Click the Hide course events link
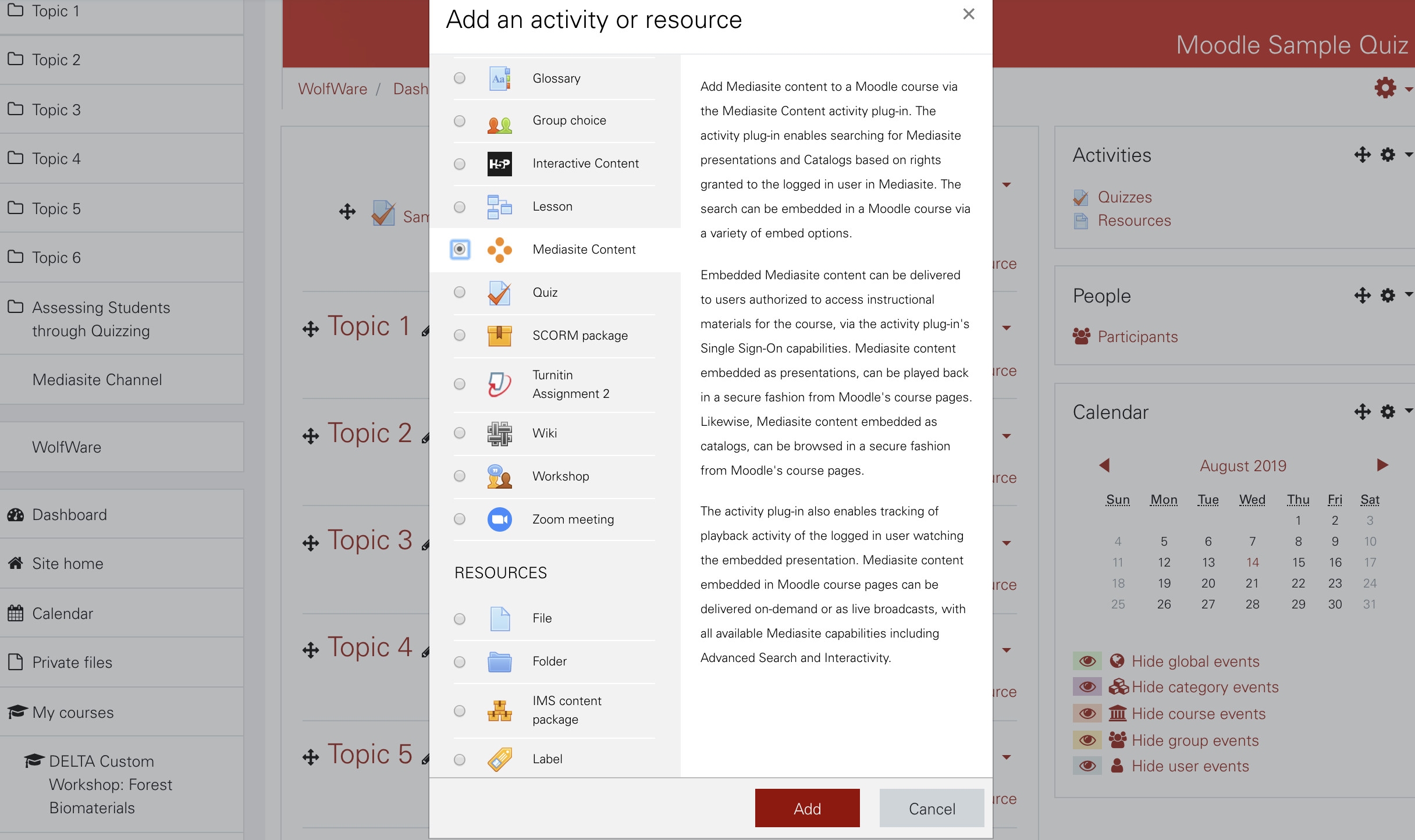 click(1199, 714)
